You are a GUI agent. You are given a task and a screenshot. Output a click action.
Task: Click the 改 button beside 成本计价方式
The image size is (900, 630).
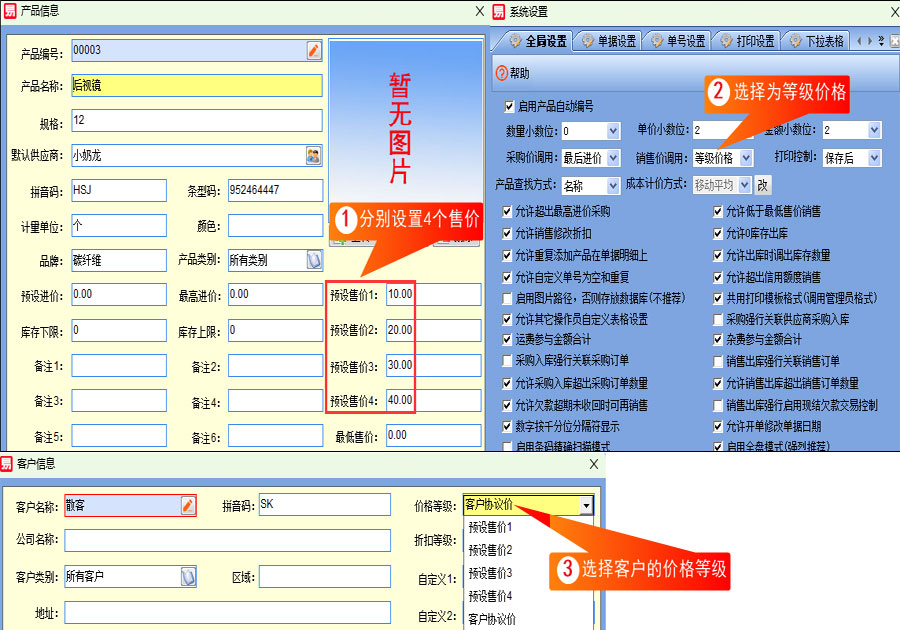pos(762,185)
